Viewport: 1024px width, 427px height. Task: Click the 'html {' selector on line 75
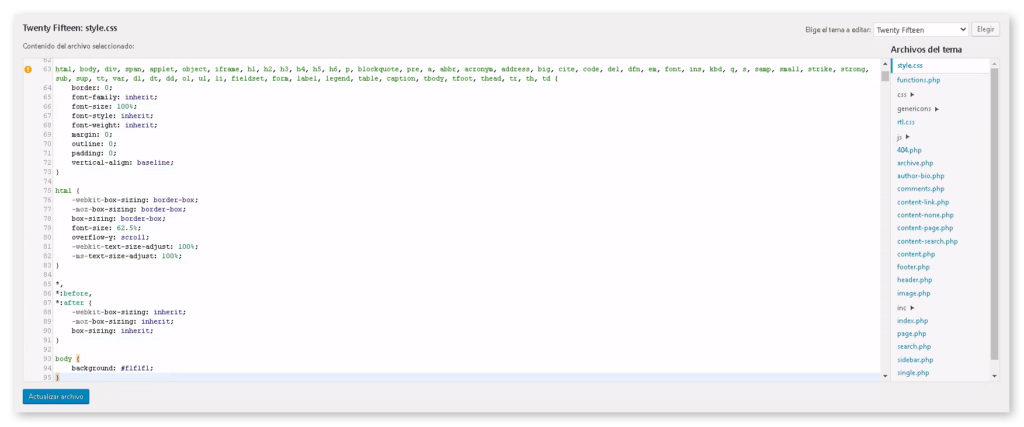click(67, 191)
